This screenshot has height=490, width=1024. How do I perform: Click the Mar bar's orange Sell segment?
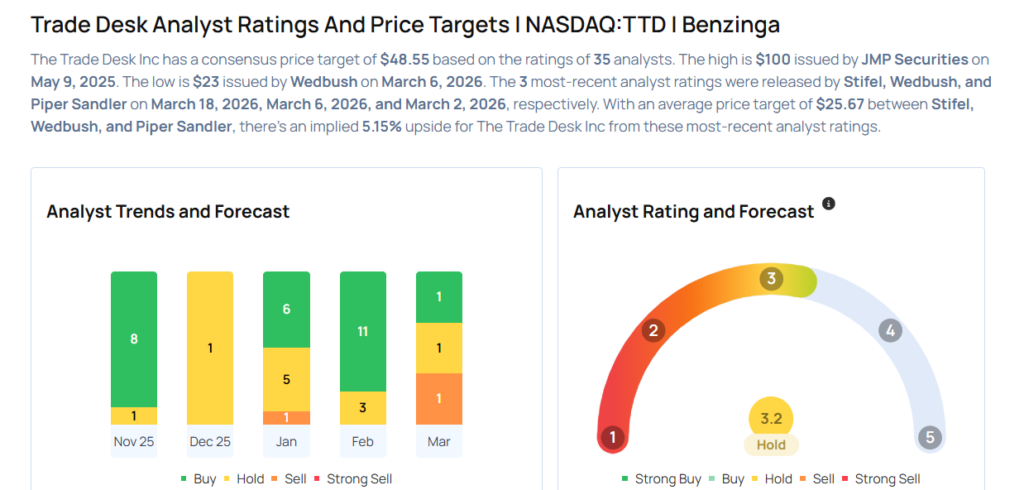point(439,398)
